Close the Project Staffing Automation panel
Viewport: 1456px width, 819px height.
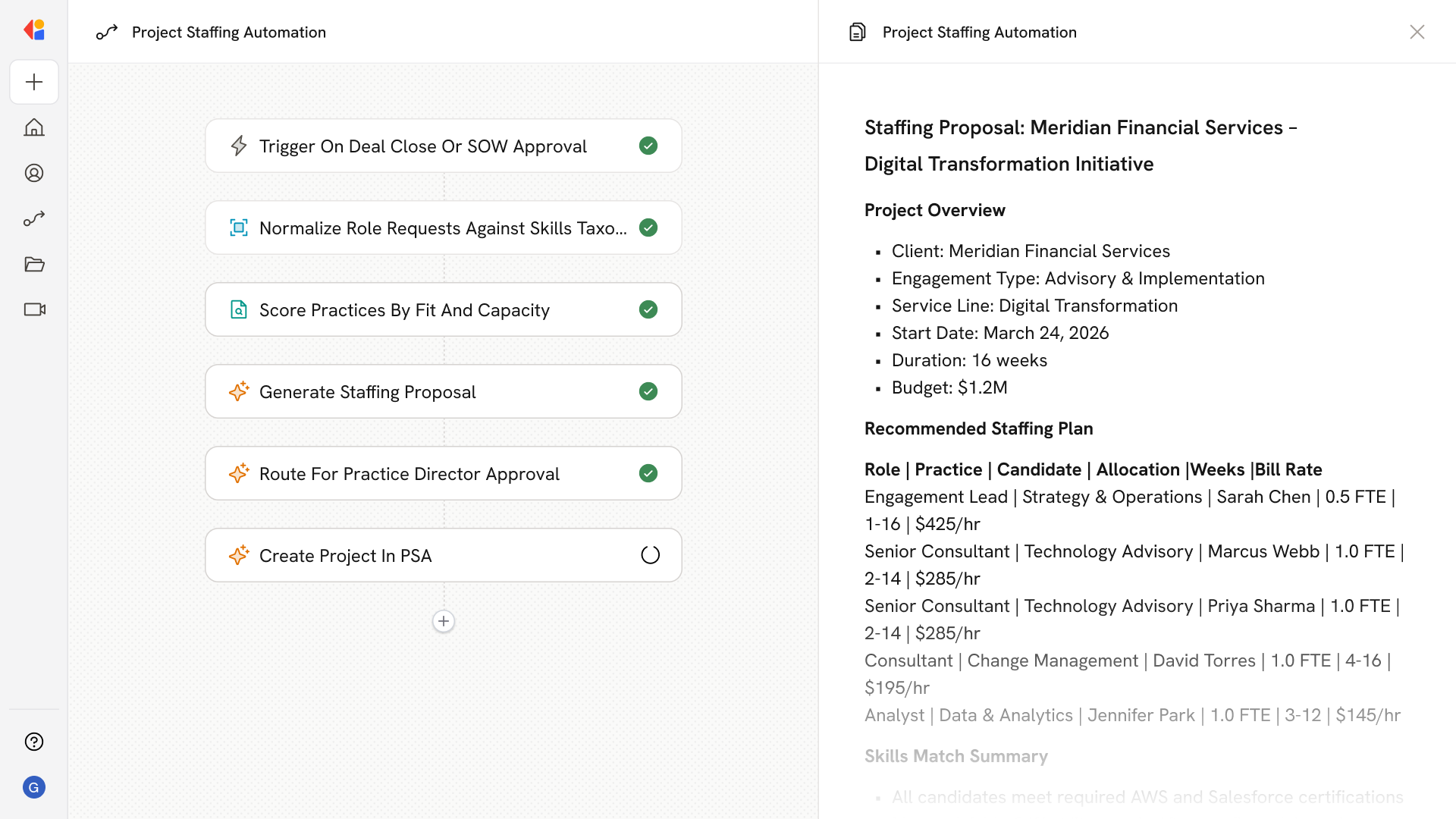click(1417, 32)
